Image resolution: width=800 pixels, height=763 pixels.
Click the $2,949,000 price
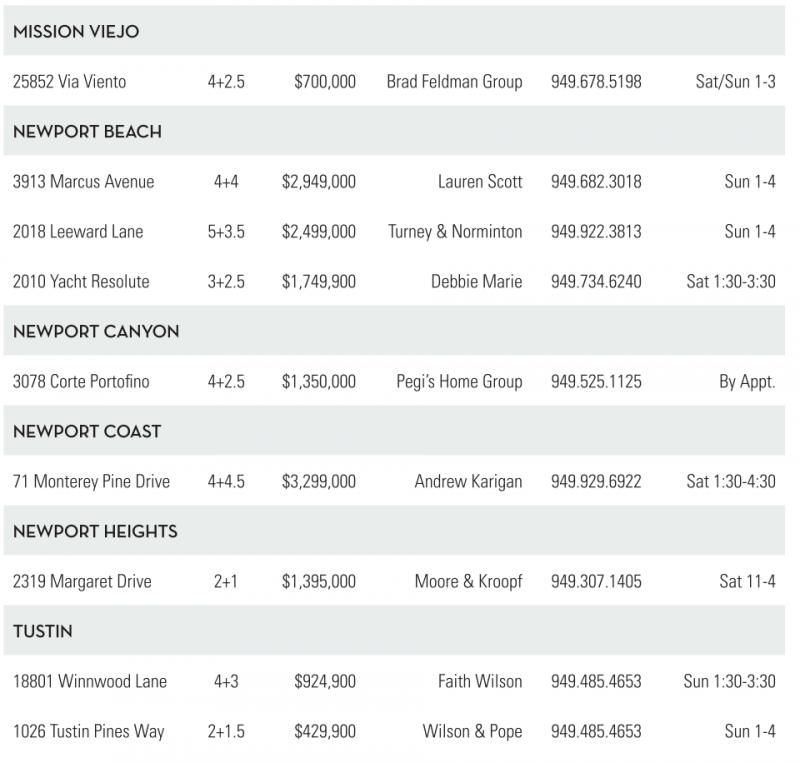point(319,182)
